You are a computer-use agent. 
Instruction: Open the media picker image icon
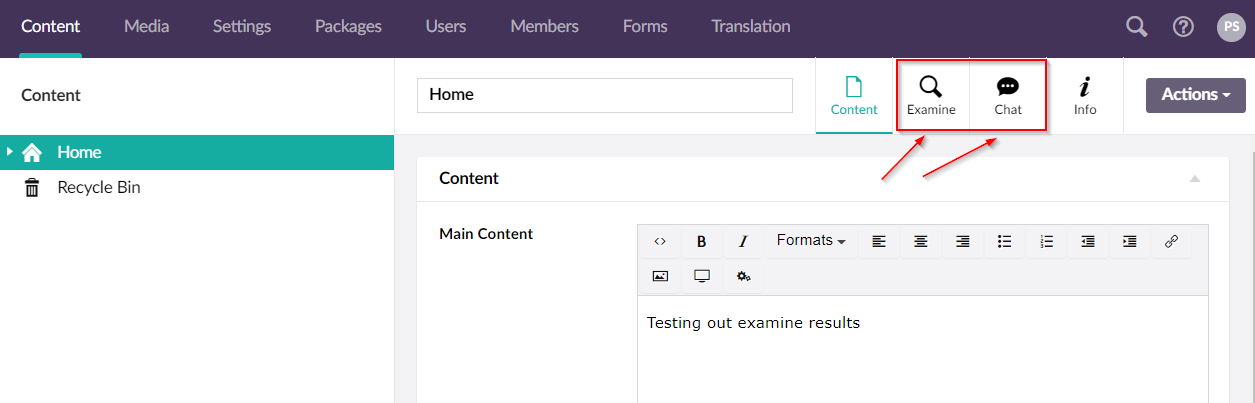click(660, 276)
